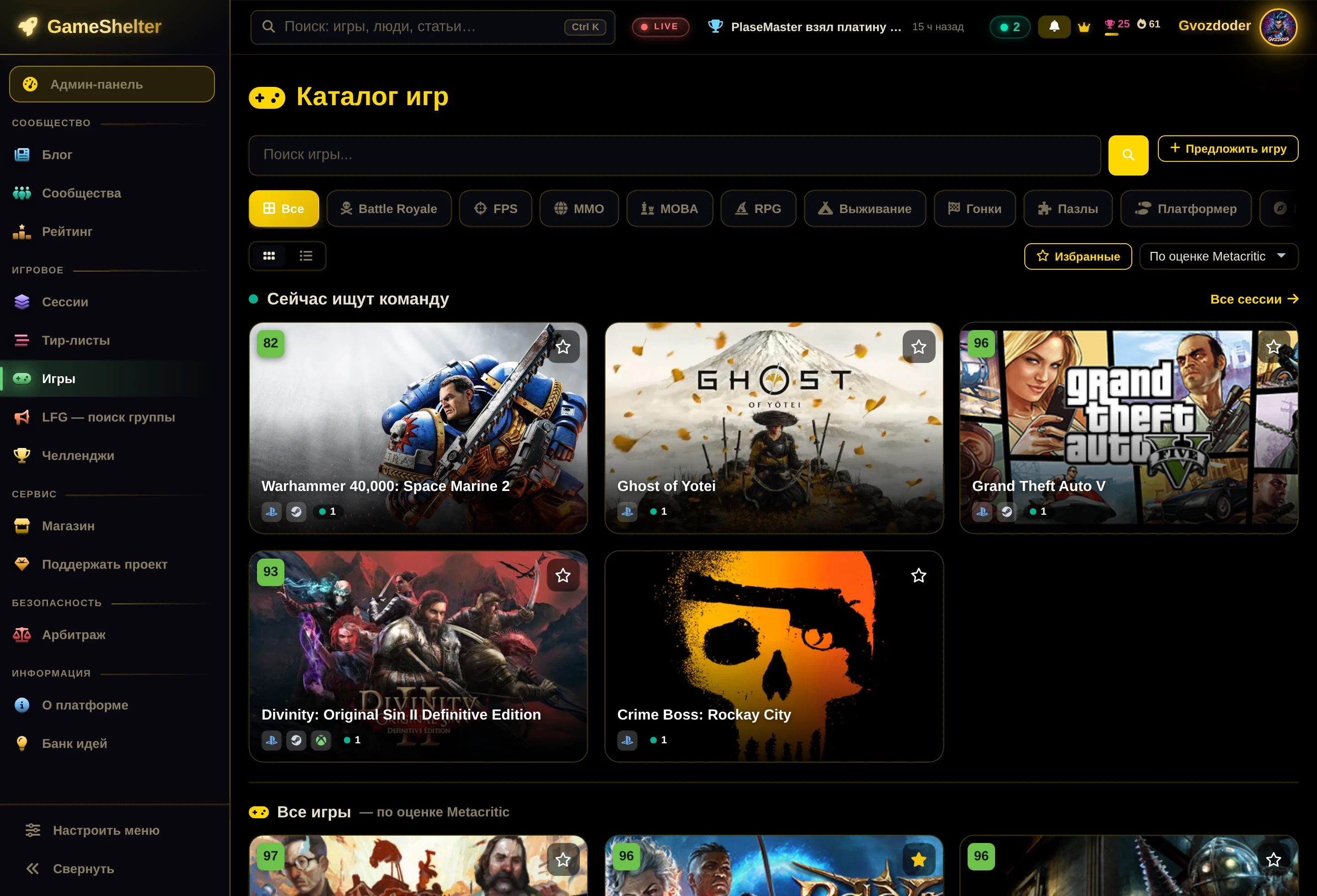Select Battle Royale genre filter

[389, 208]
